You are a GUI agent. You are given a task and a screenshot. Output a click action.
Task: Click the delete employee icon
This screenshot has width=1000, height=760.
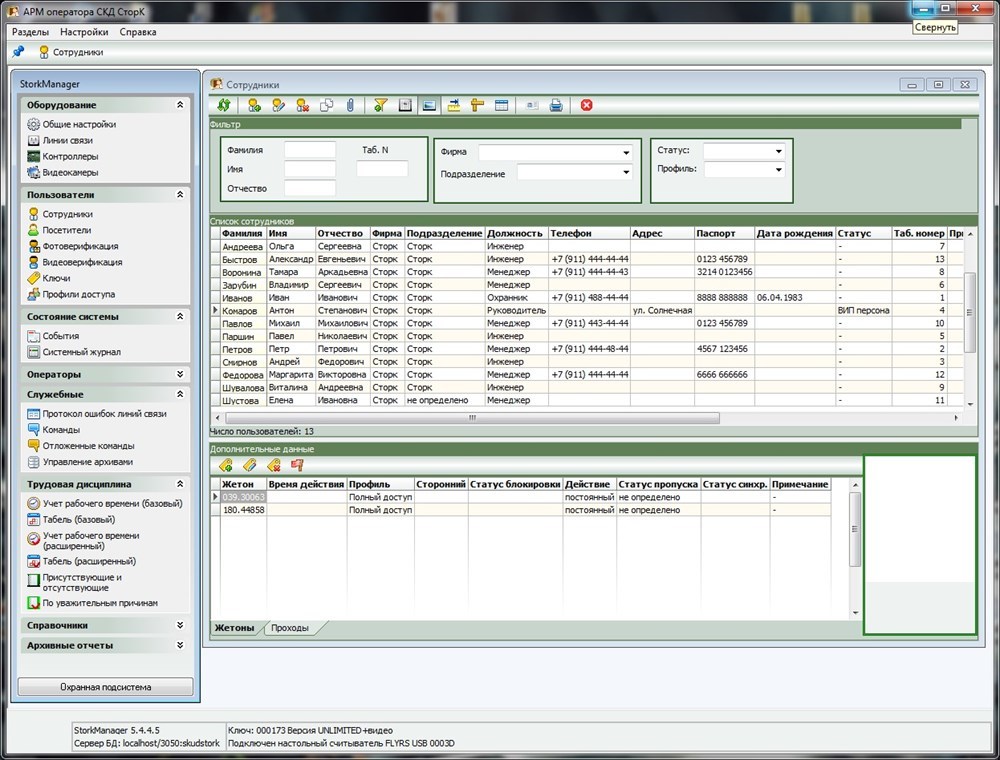pyautogui.click(x=302, y=105)
